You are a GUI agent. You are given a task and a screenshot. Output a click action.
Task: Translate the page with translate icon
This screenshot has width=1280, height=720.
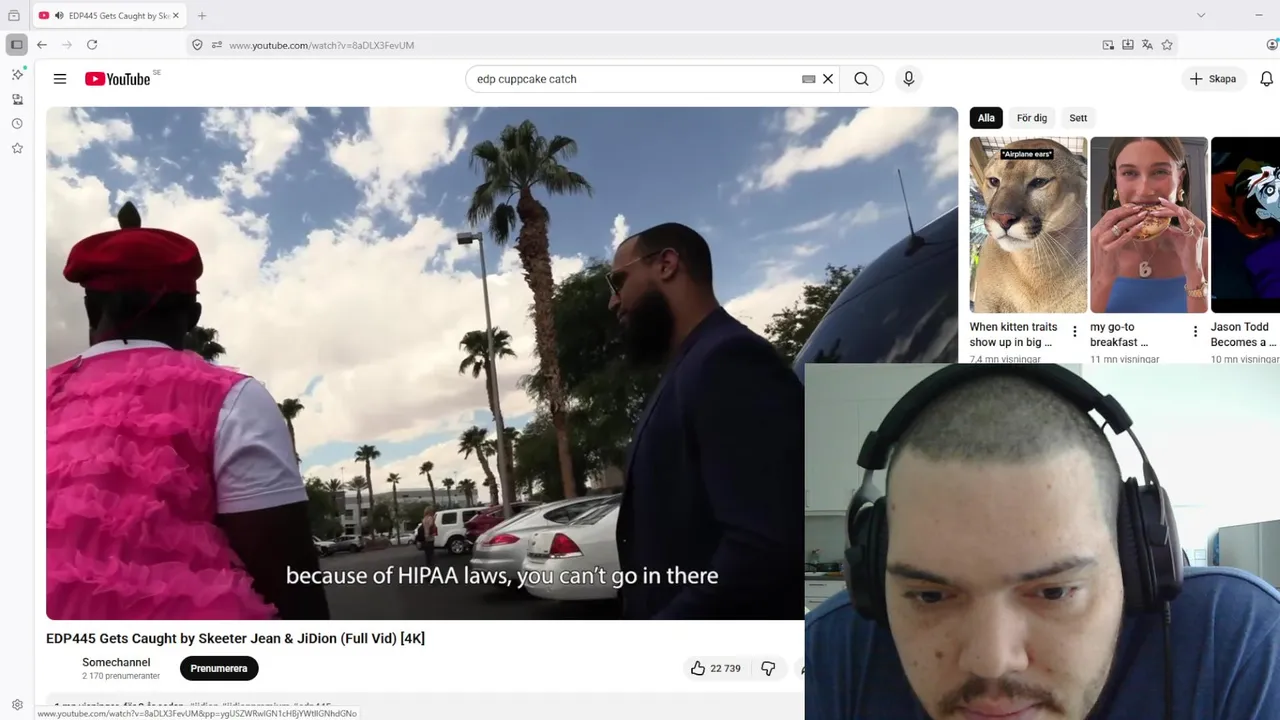pos(1147,45)
